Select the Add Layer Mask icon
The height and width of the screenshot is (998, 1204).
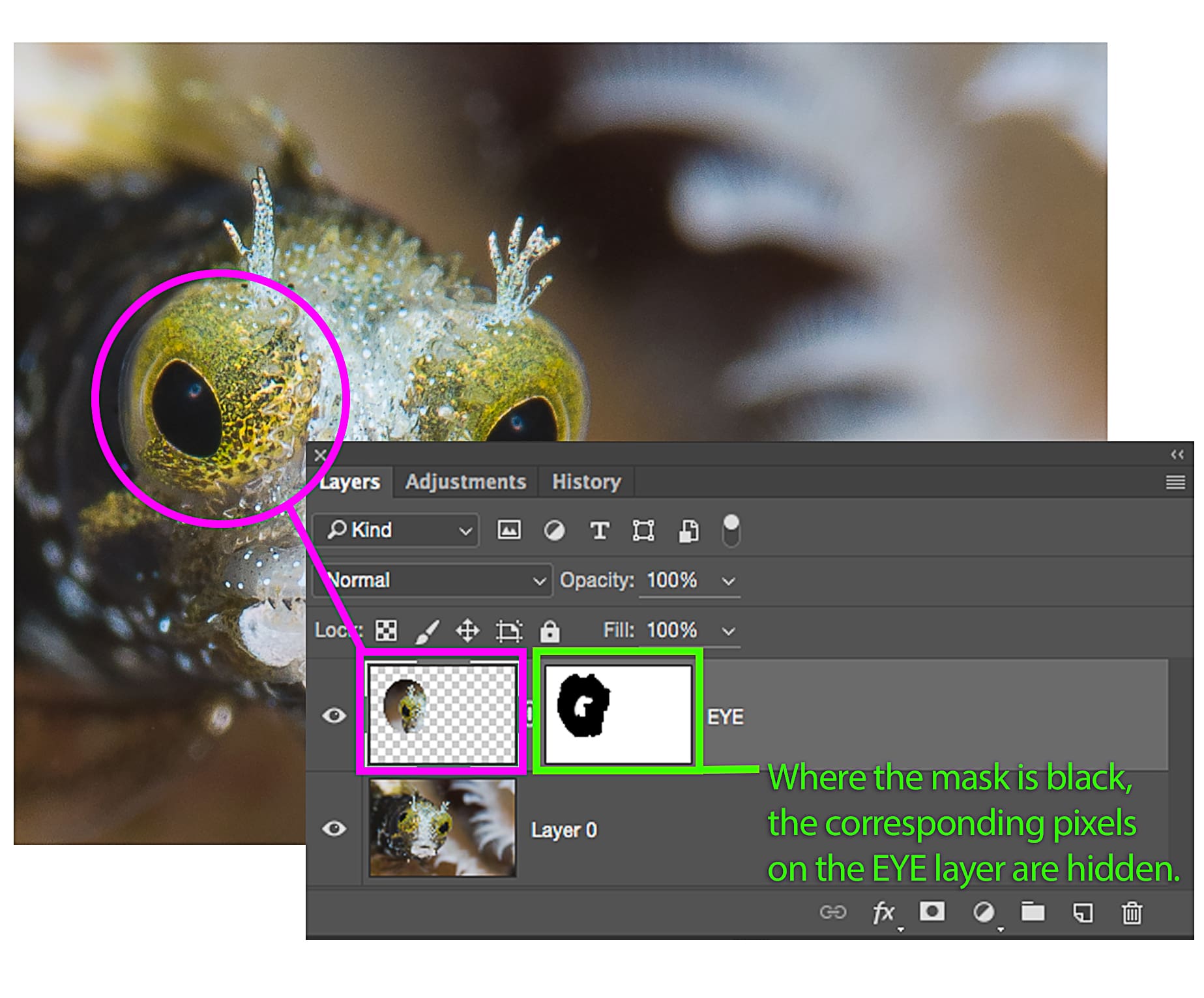pos(932,913)
